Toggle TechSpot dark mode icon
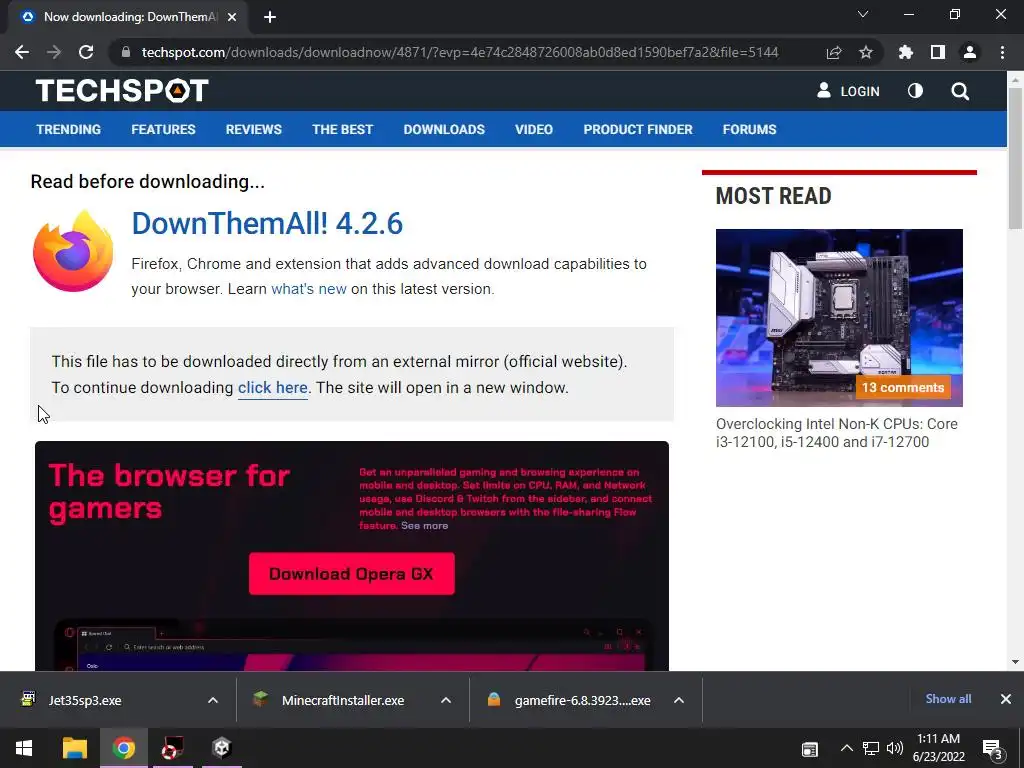1024x768 pixels. coord(916,91)
